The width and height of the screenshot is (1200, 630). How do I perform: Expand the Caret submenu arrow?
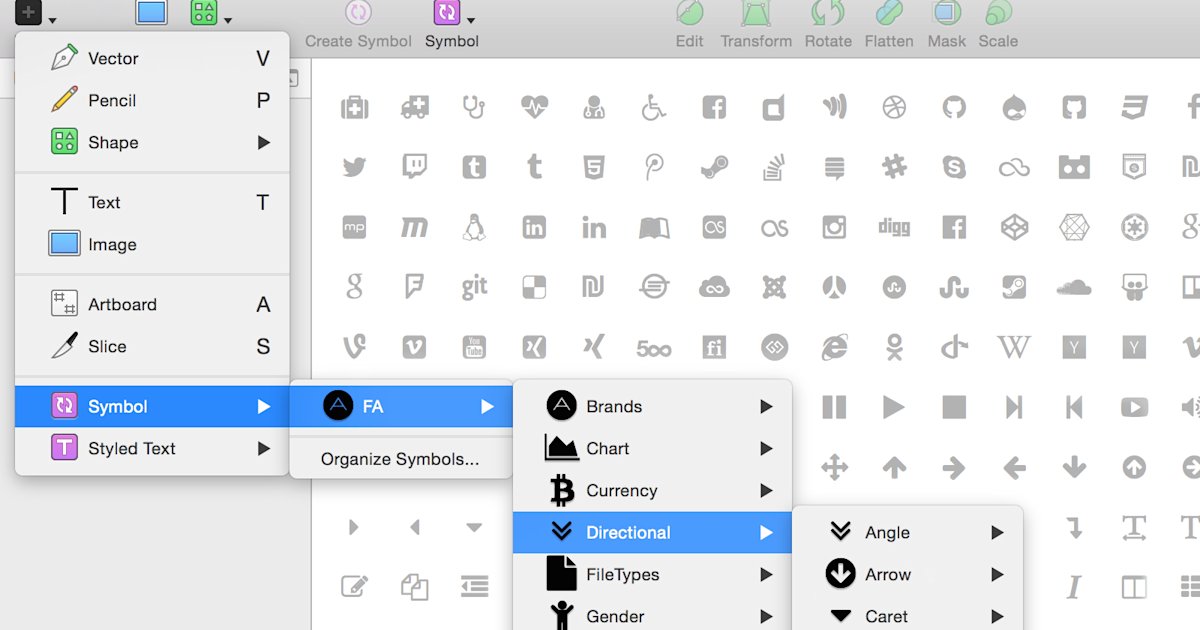997,616
